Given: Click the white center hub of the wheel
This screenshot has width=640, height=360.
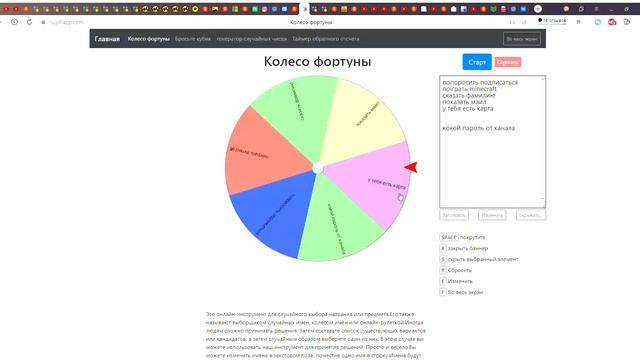Looking at the screenshot, I should click(318, 169).
